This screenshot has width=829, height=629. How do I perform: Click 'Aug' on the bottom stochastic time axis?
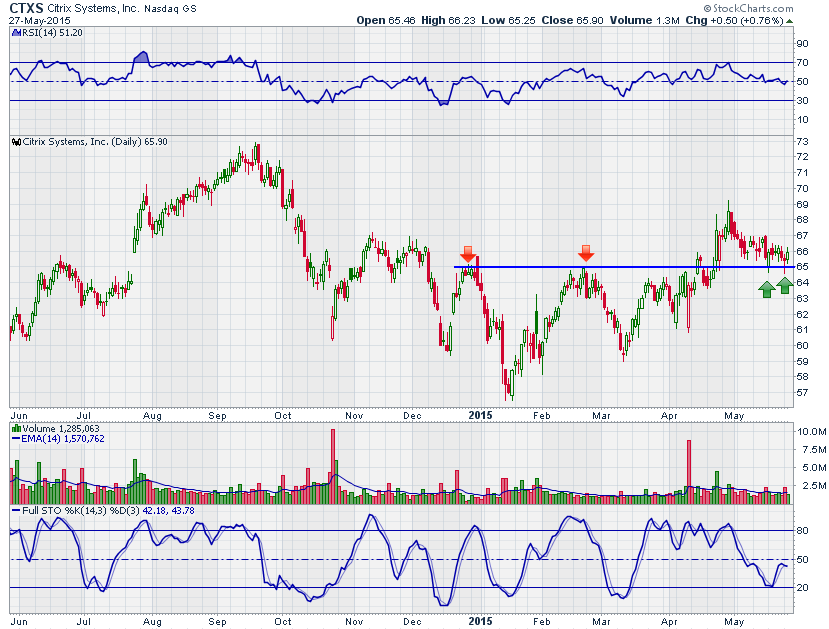click(x=152, y=622)
